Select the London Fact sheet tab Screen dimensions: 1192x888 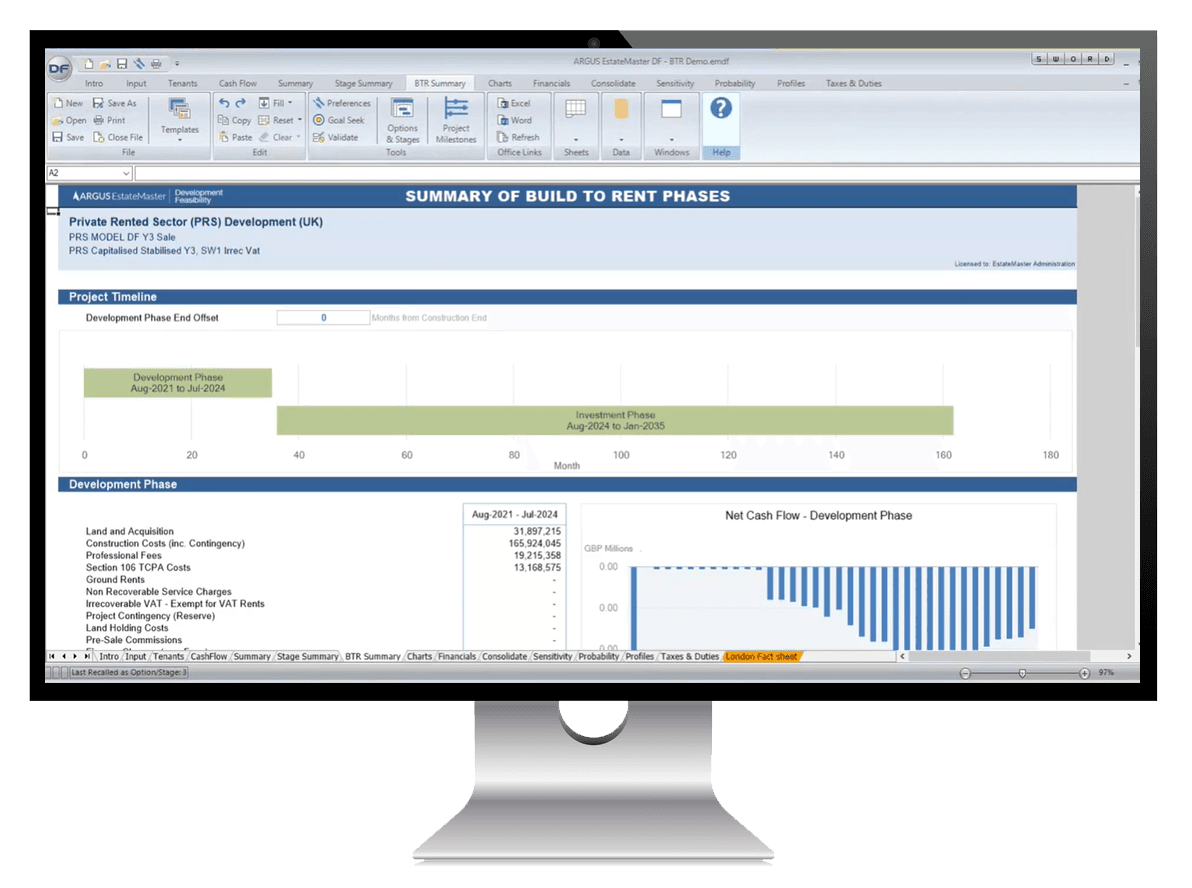click(x=761, y=657)
